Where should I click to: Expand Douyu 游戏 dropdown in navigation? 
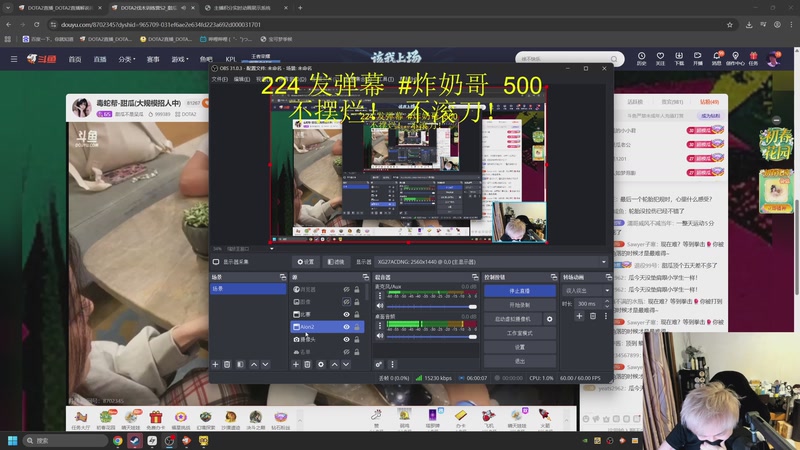coord(180,59)
